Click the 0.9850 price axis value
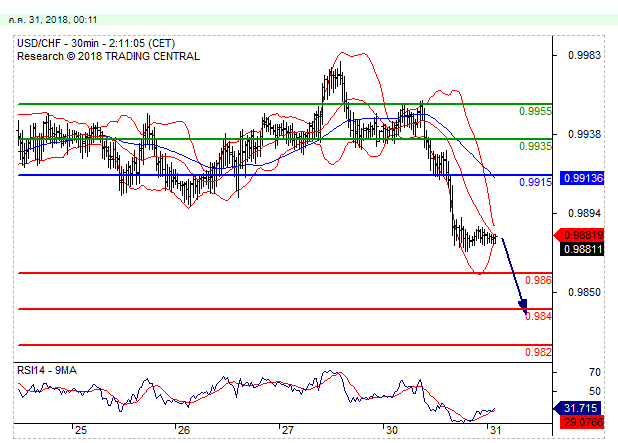 click(x=584, y=292)
